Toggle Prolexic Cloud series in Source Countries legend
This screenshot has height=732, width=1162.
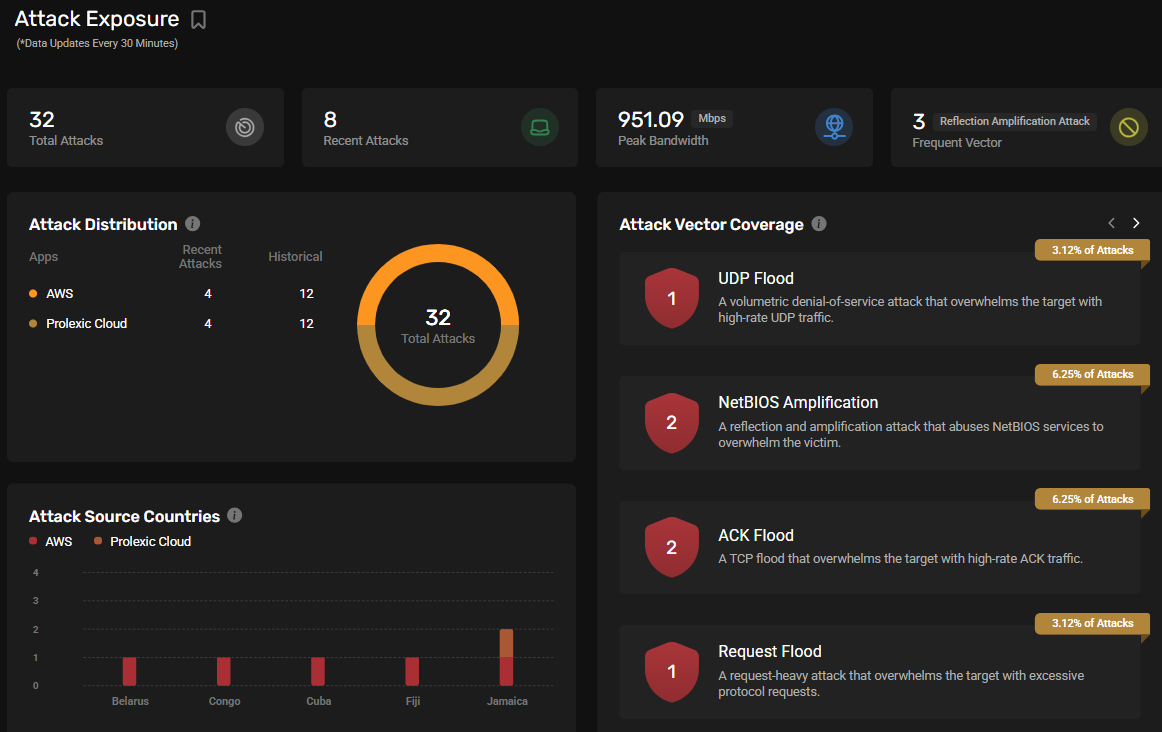tap(142, 542)
